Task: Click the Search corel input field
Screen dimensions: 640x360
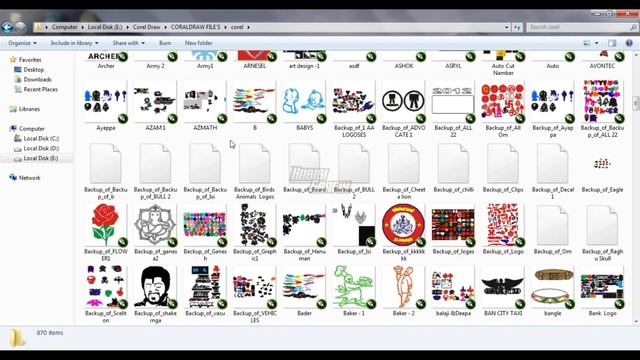Action: click(x=582, y=27)
